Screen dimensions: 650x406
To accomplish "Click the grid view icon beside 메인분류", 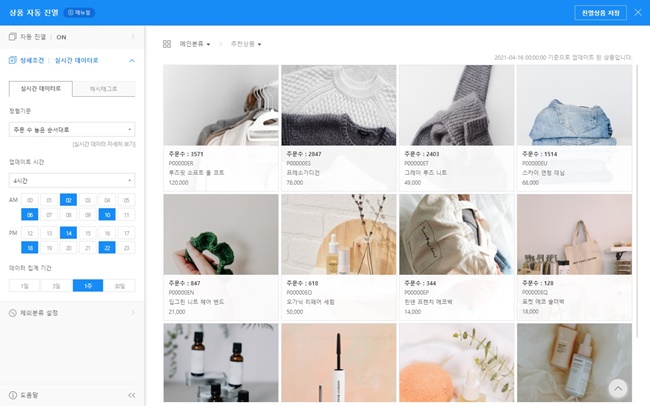I will click(166, 44).
